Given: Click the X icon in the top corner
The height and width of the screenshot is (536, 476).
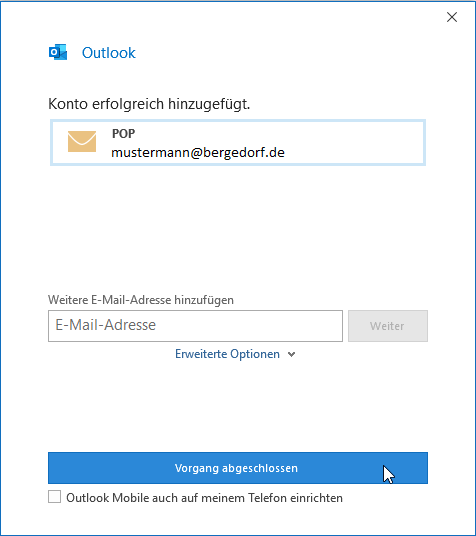Looking at the screenshot, I should point(452,17).
